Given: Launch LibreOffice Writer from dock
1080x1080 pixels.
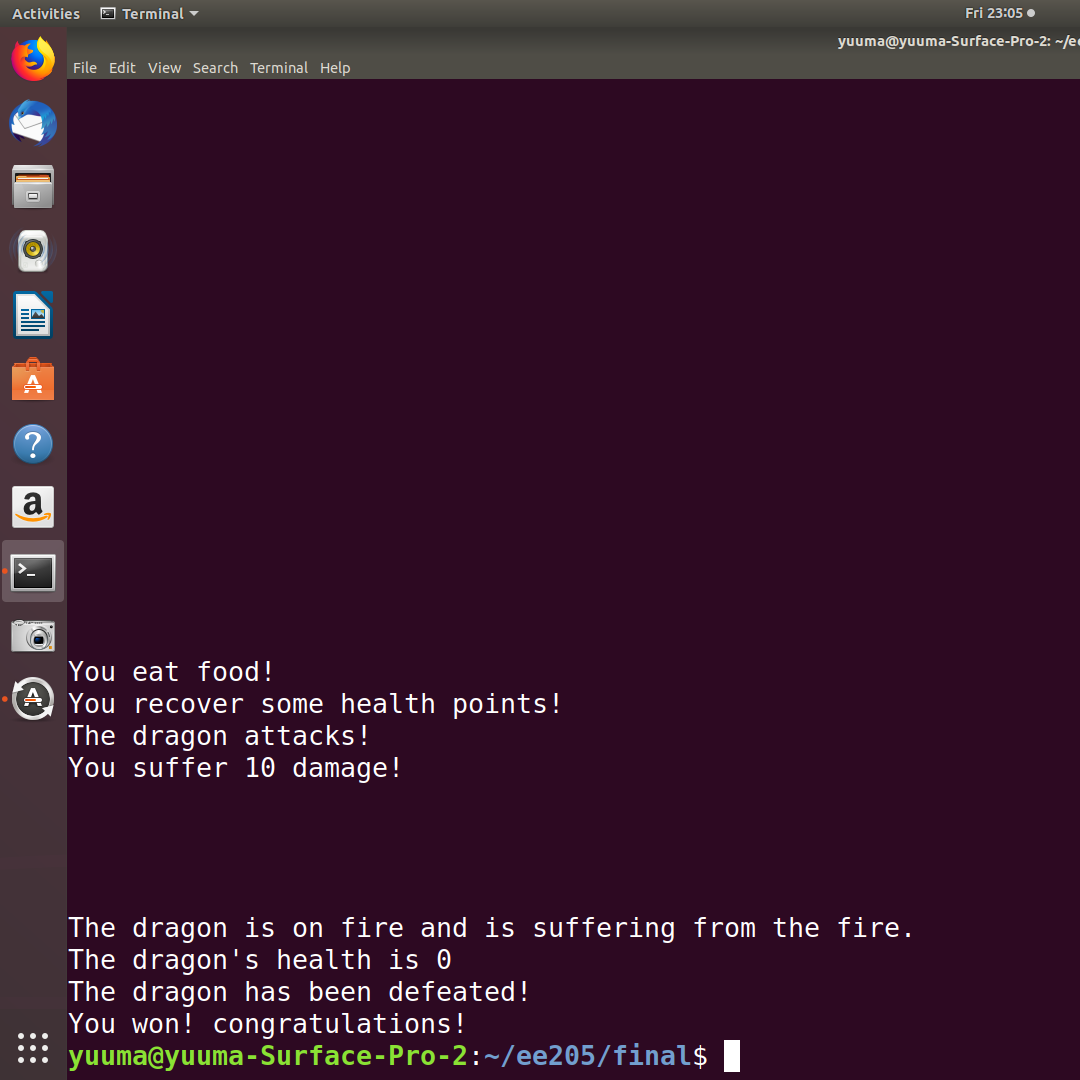Looking at the screenshot, I should 33,315.
